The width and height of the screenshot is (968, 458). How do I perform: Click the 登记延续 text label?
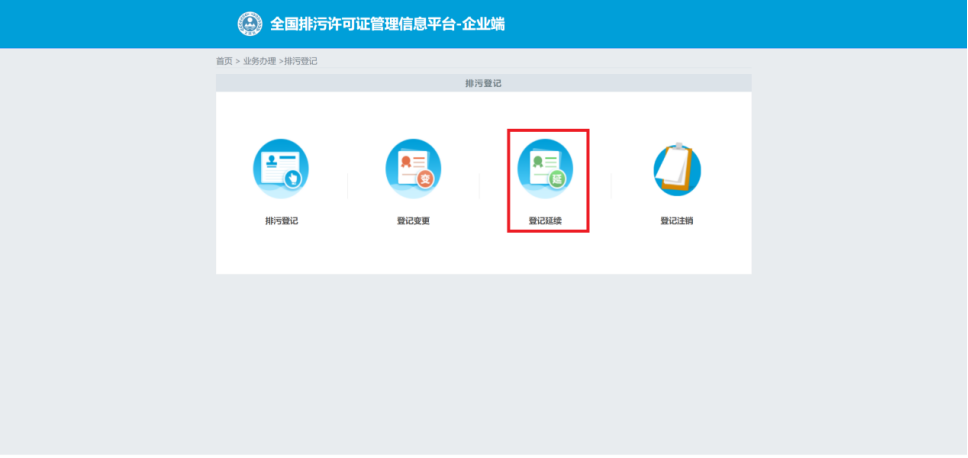pyautogui.click(x=545, y=221)
